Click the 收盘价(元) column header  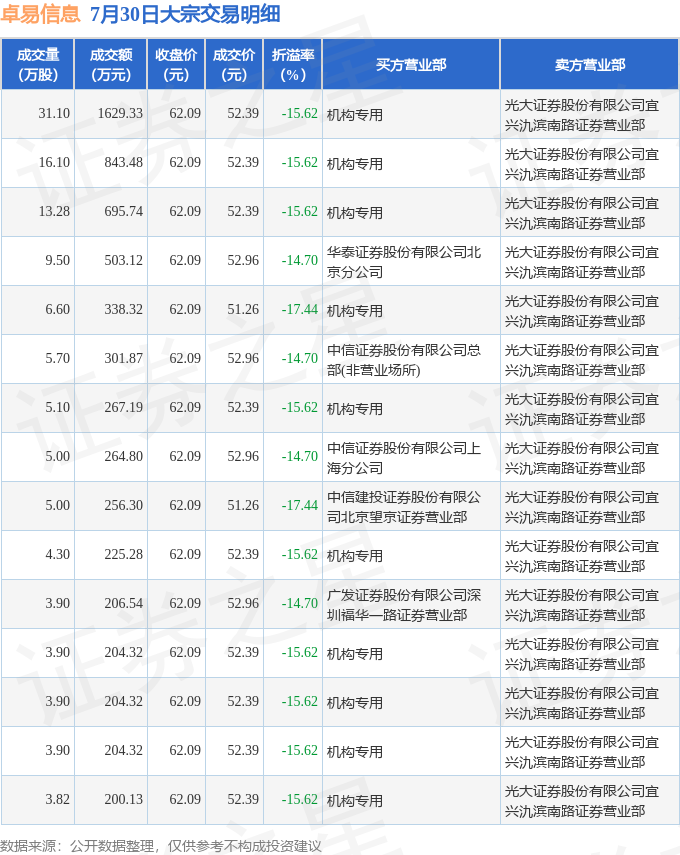coord(176,64)
